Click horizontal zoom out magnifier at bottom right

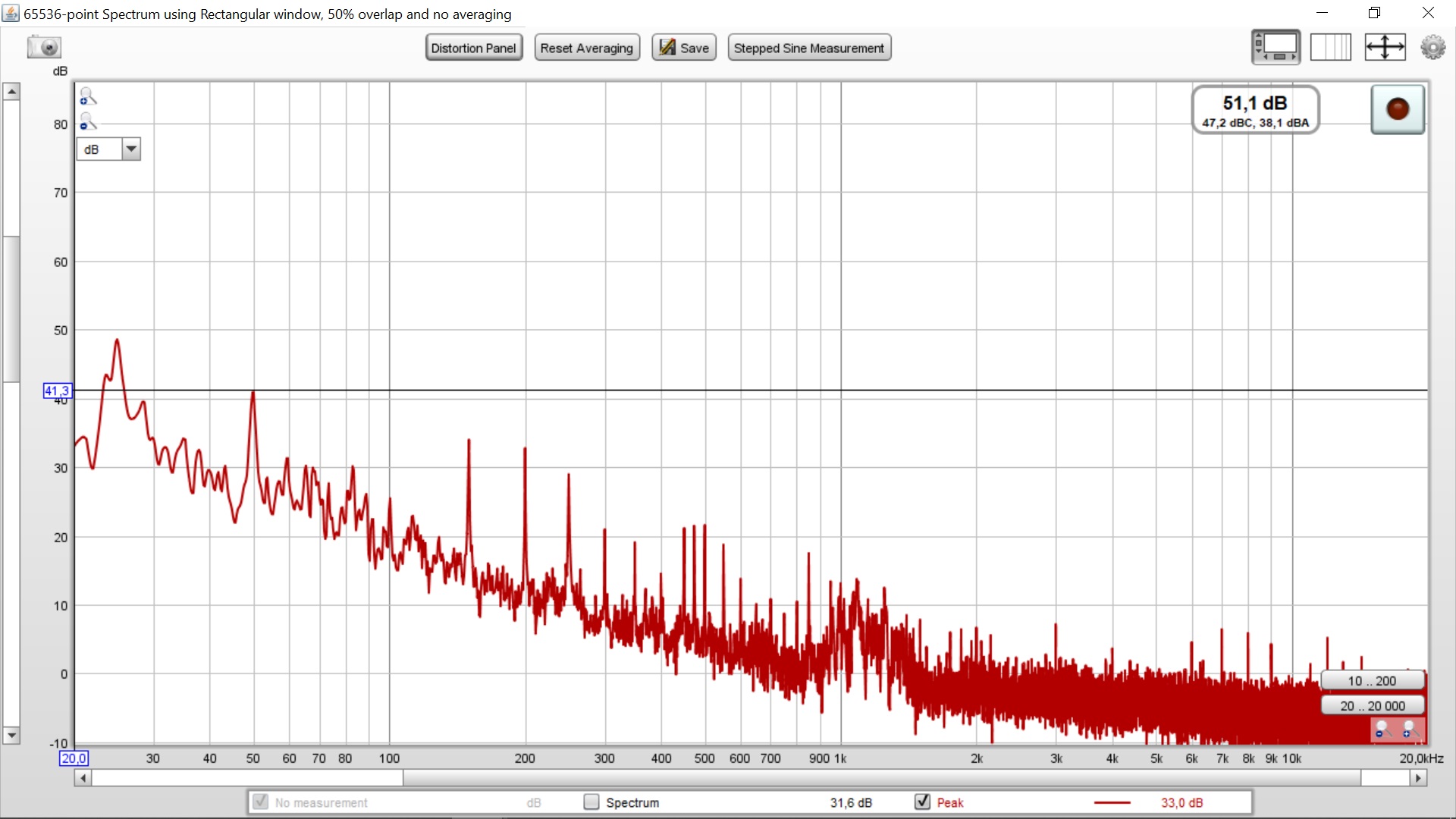1382,730
